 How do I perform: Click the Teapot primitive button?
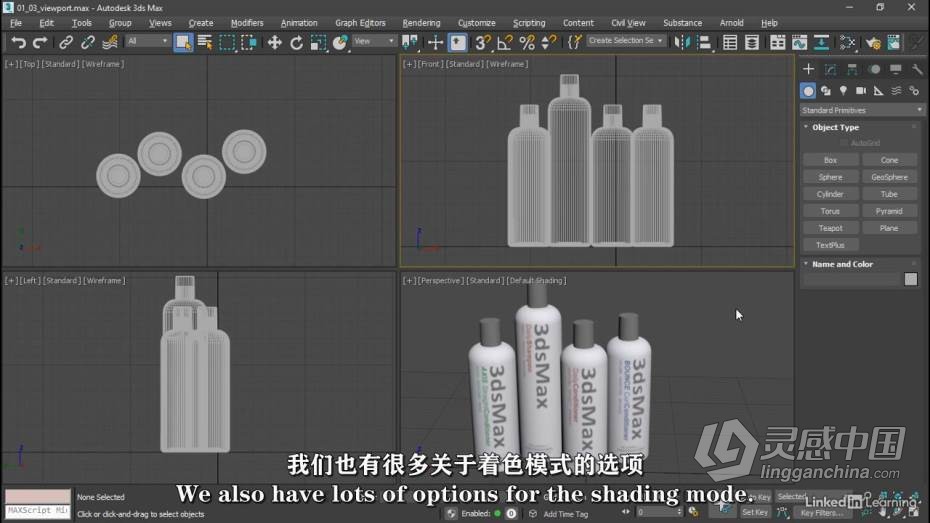pyautogui.click(x=830, y=228)
